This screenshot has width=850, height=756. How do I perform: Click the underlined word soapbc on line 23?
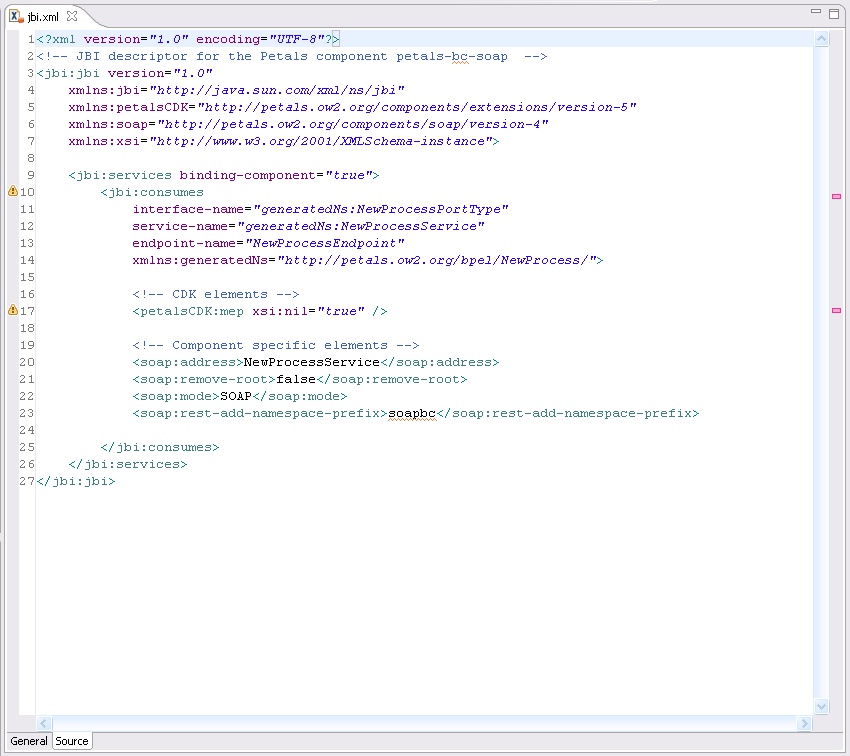coord(412,413)
